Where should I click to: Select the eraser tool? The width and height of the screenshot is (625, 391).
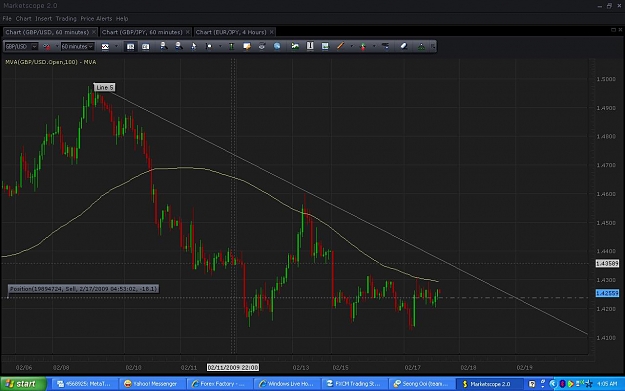404,46
